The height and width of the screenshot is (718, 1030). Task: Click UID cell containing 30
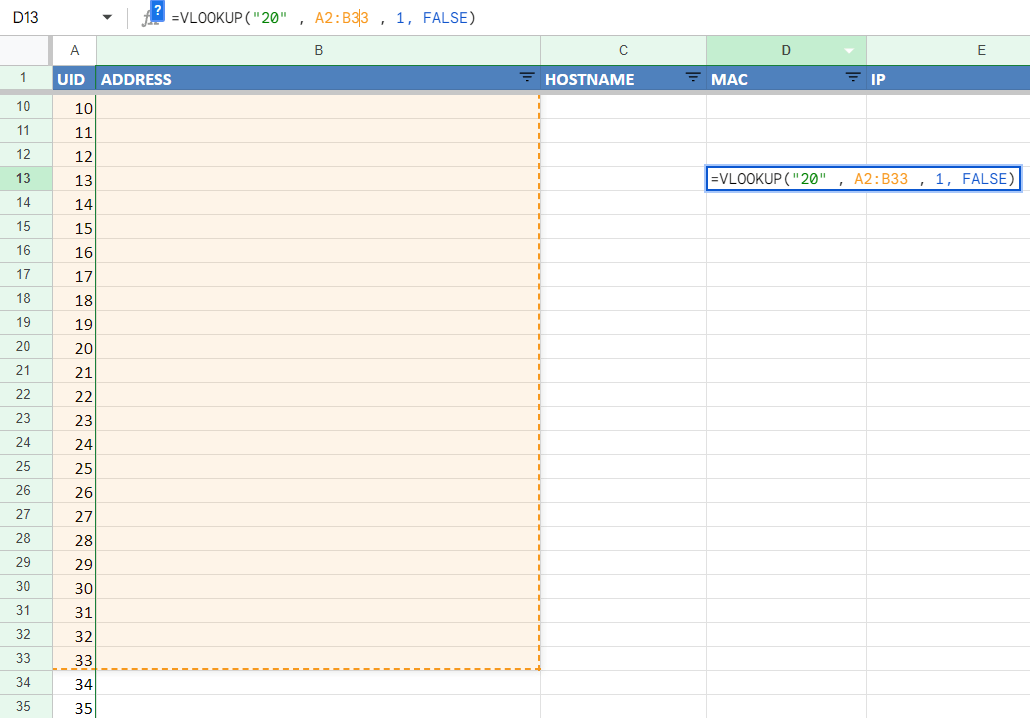[x=74, y=587]
